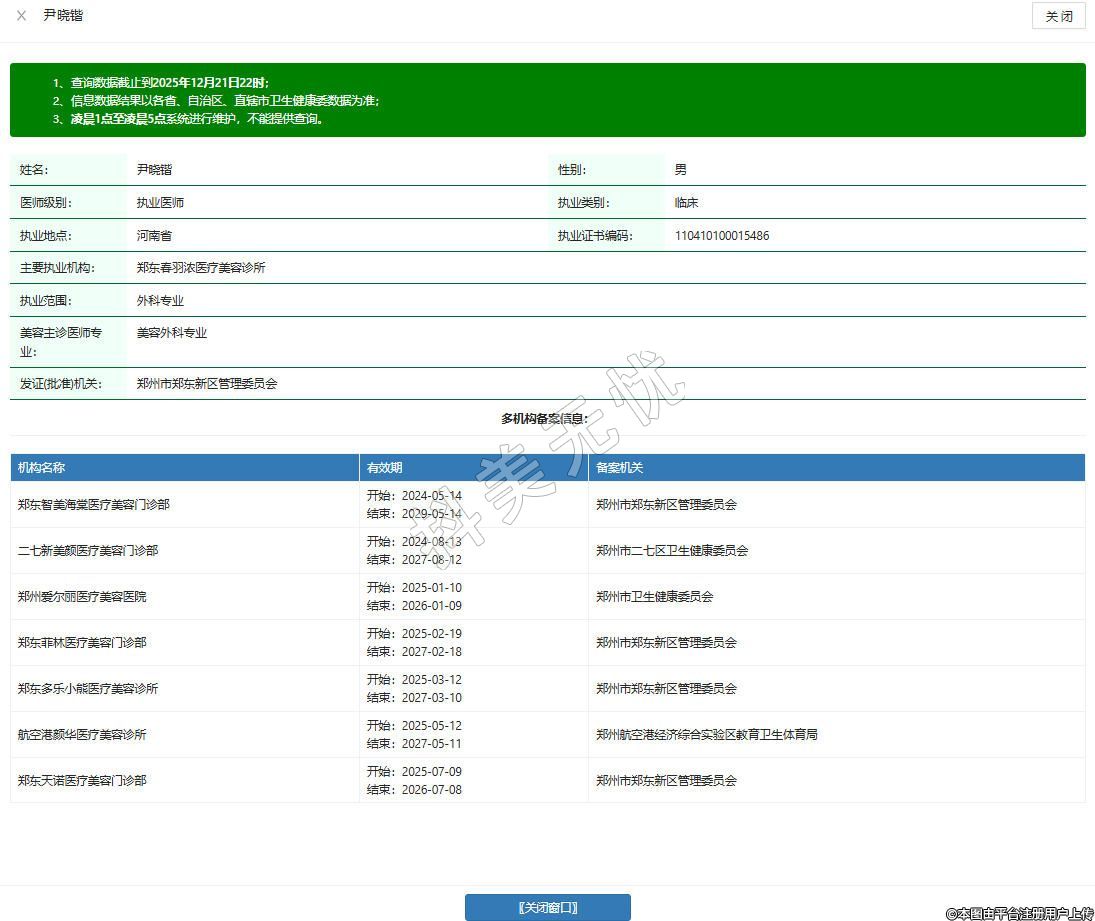Select the 航空港颜华医疗美容诊所 entry
Screen dimensions: 1095x921
(82, 735)
